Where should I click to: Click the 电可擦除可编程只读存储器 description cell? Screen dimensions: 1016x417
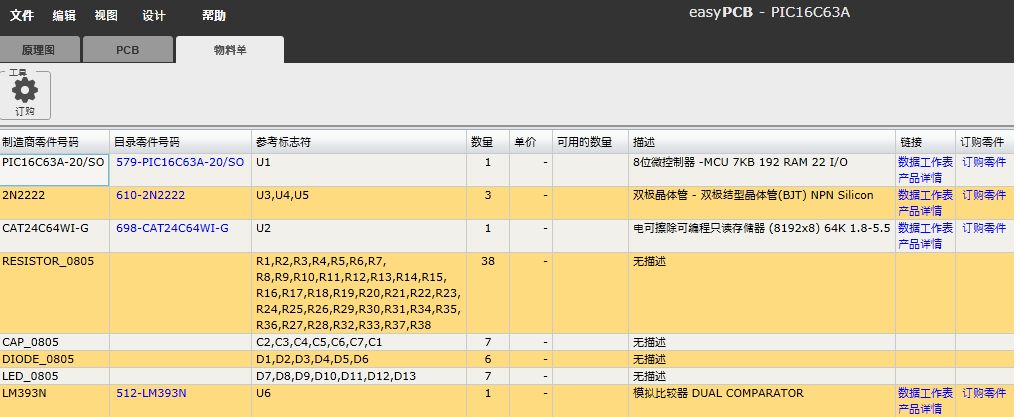(762, 236)
